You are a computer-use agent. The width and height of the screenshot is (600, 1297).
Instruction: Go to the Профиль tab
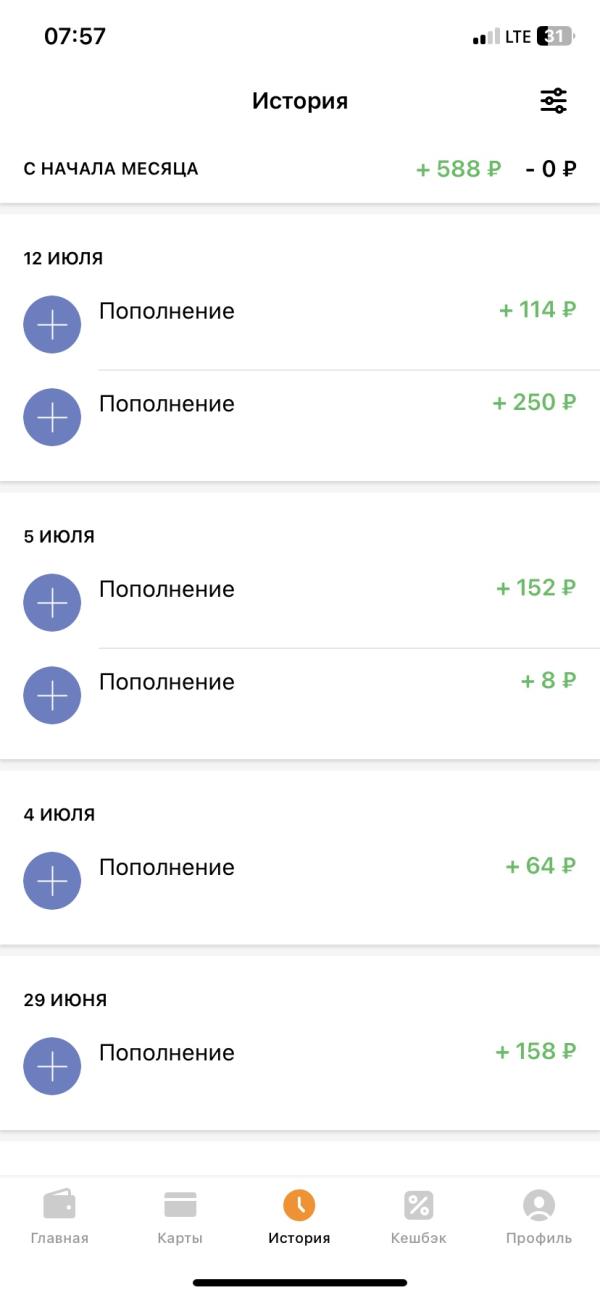tap(539, 1217)
